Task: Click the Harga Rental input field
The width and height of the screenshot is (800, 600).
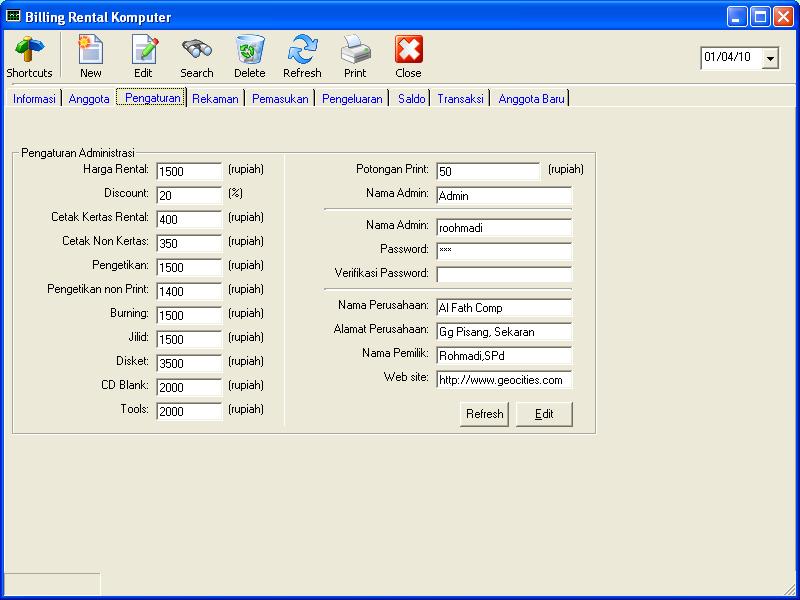Action: [189, 172]
